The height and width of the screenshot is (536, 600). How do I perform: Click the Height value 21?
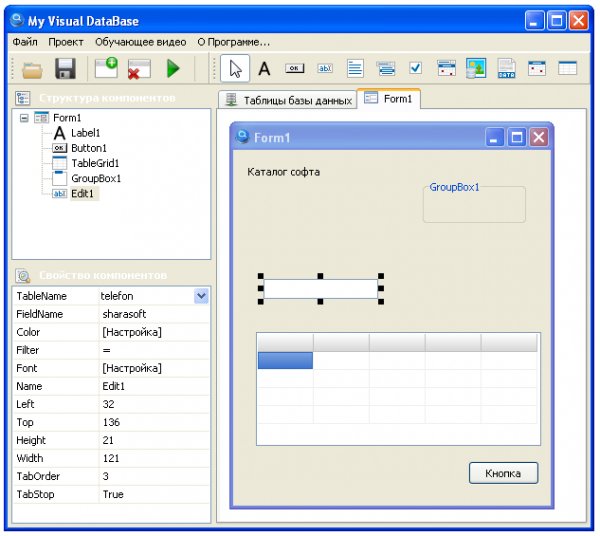(108, 440)
